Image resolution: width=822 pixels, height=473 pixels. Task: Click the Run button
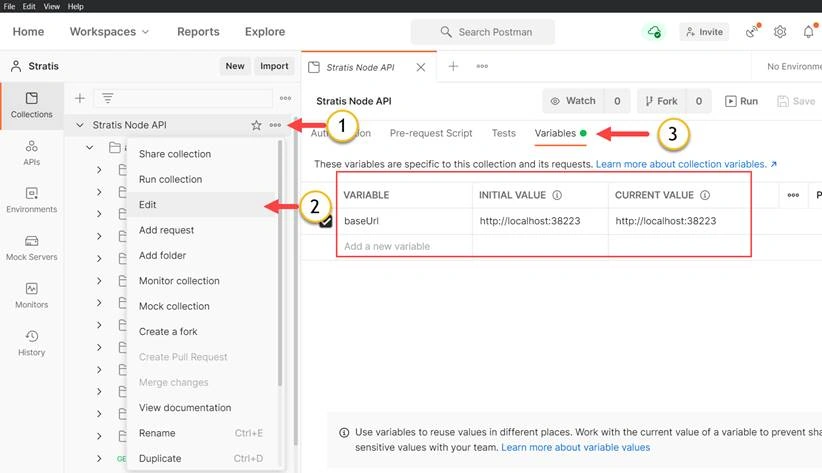click(x=741, y=101)
